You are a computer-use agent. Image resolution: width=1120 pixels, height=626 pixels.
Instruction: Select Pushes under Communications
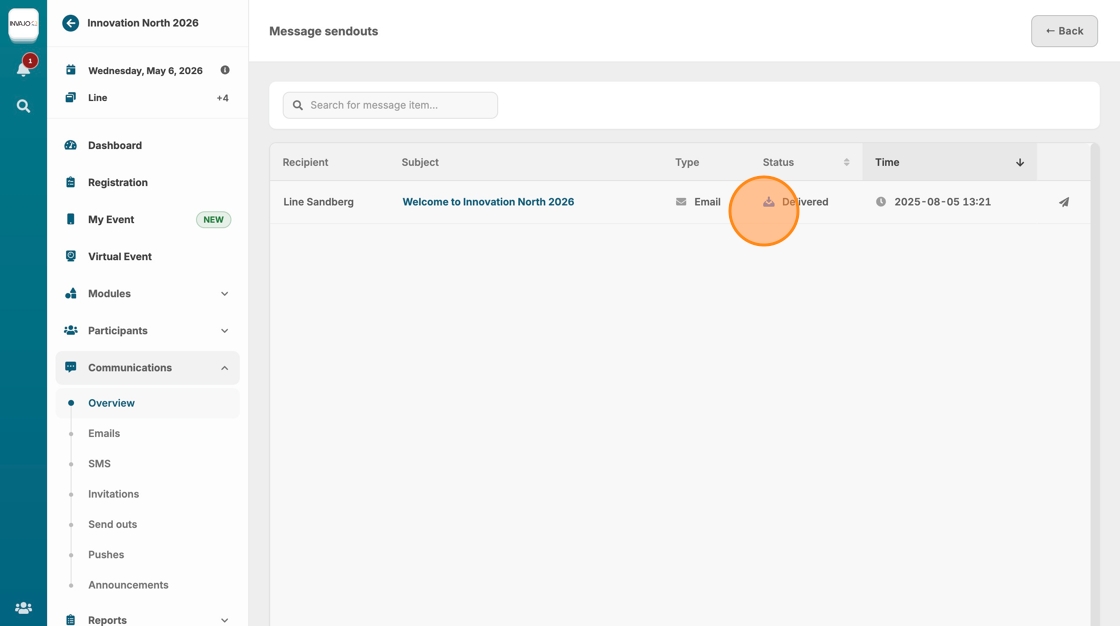pos(106,555)
